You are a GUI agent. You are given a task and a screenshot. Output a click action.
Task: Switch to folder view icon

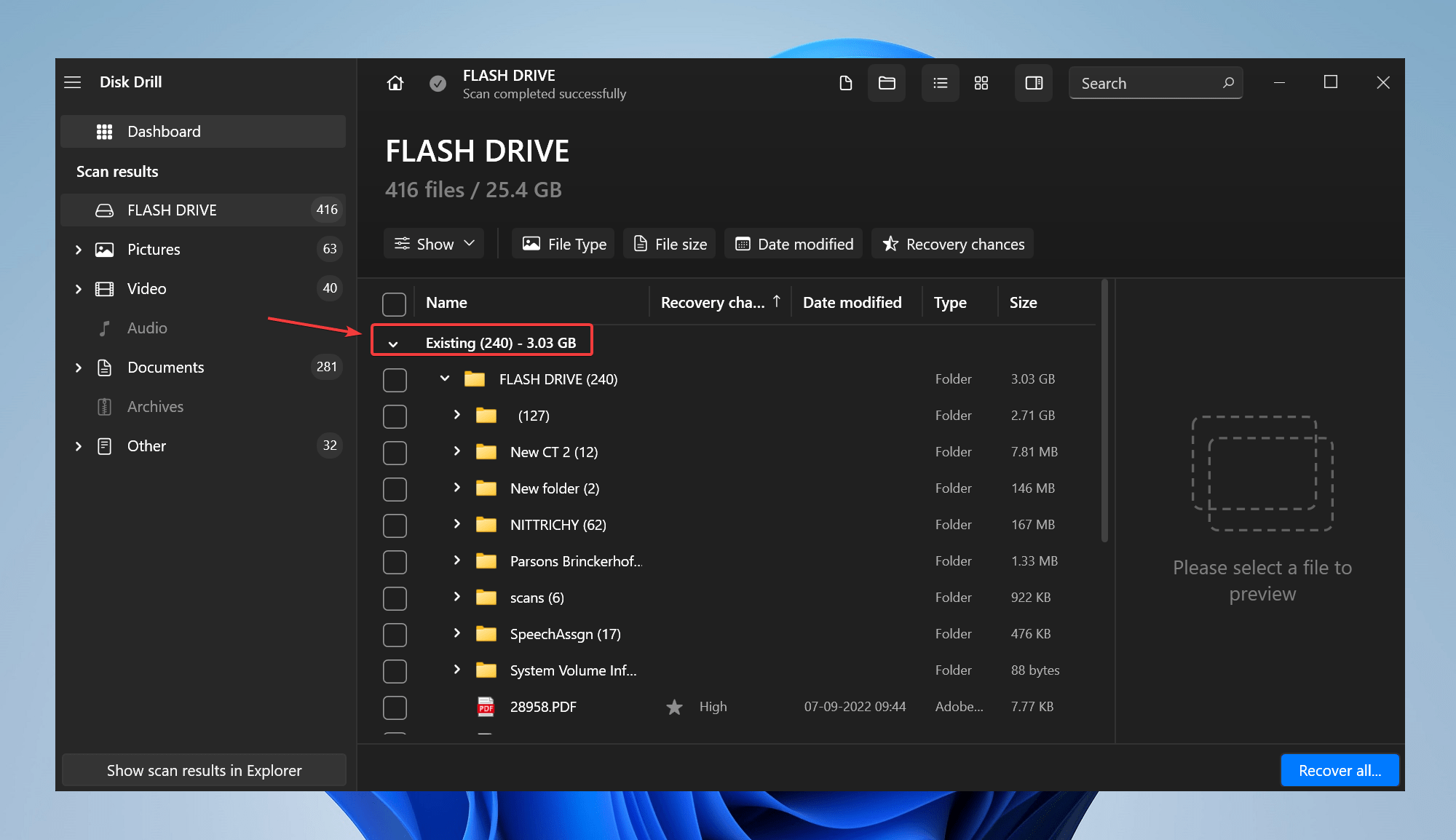point(887,83)
